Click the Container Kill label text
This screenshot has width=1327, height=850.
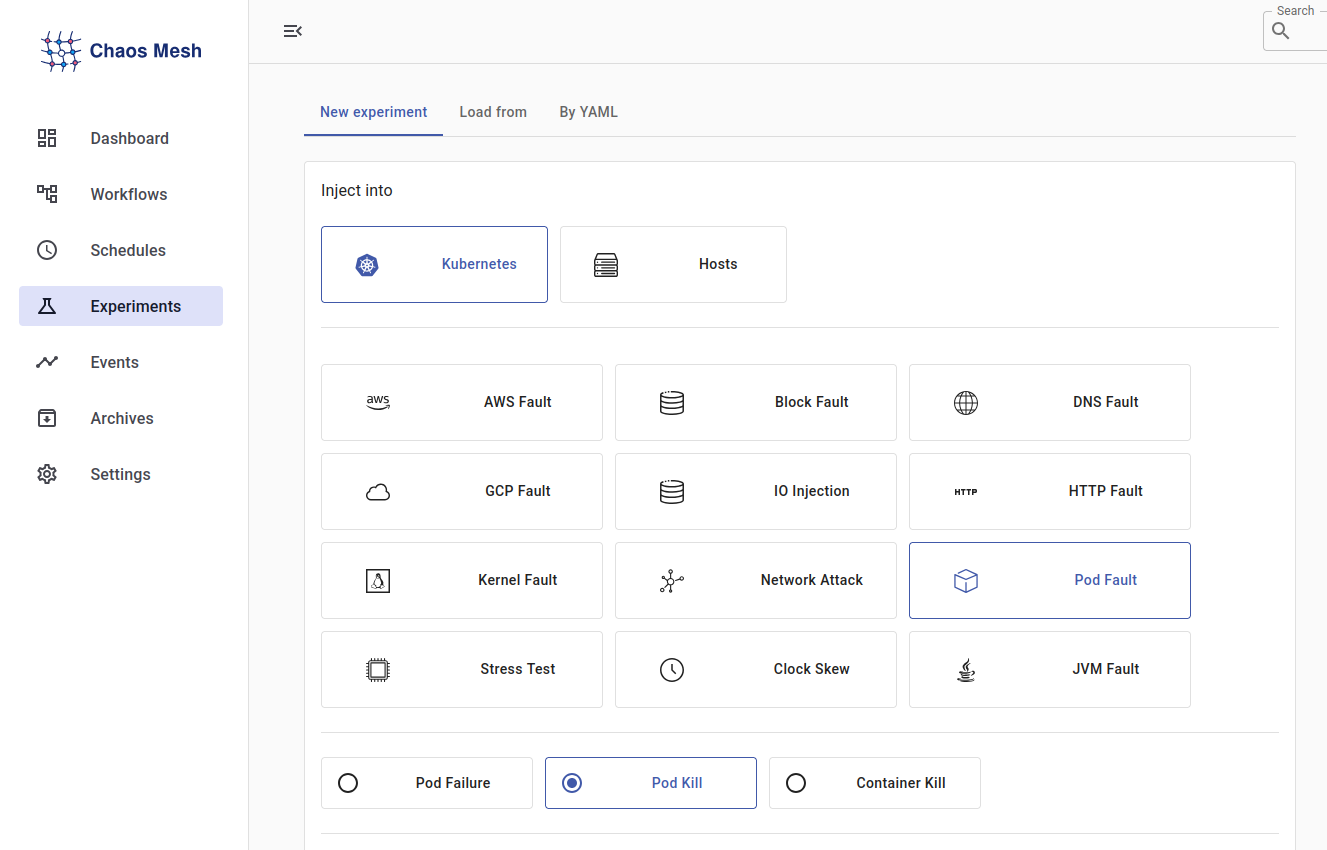coord(901,783)
